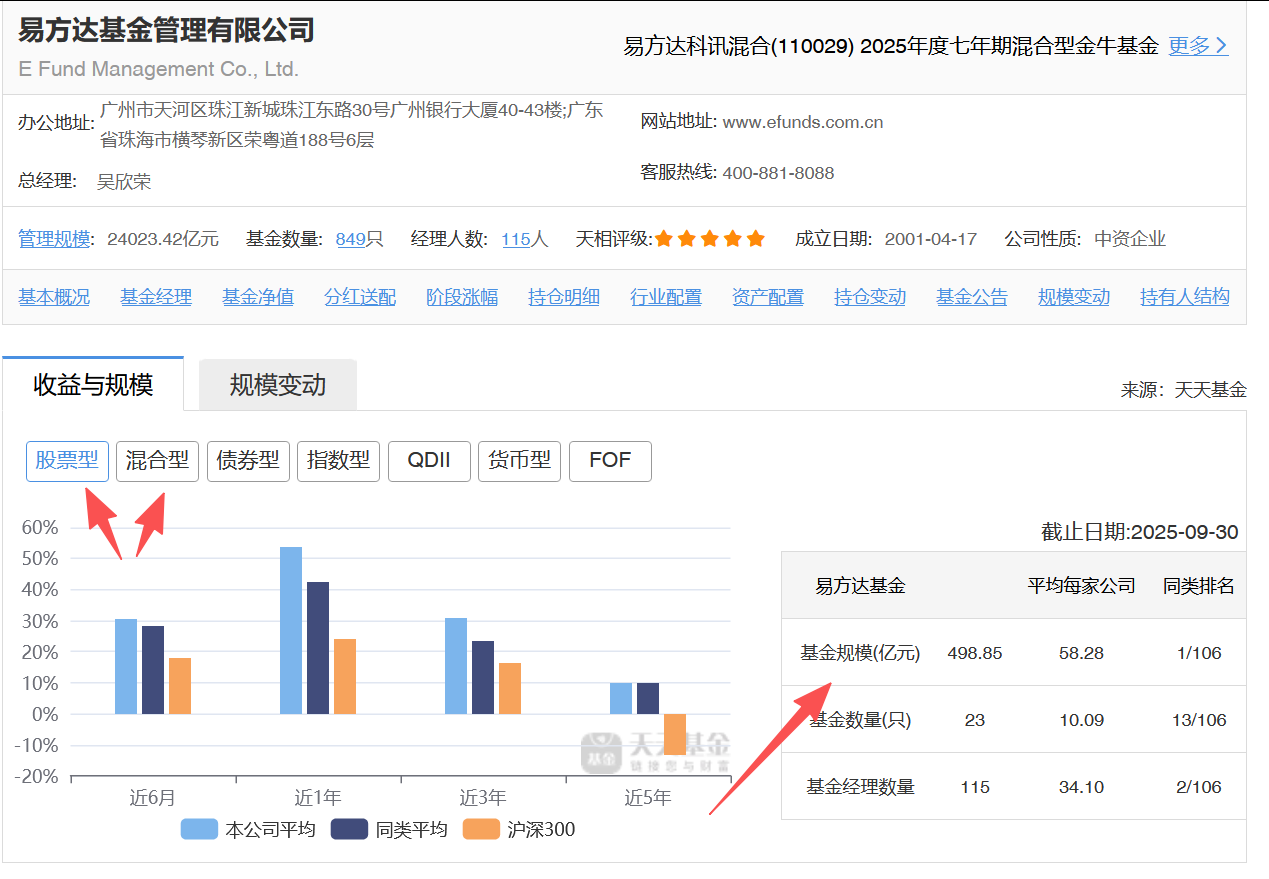Screen dimensions: 1269x879
Task: Click the 近5年 orange 沪深300 bar
Action: coord(675,734)
